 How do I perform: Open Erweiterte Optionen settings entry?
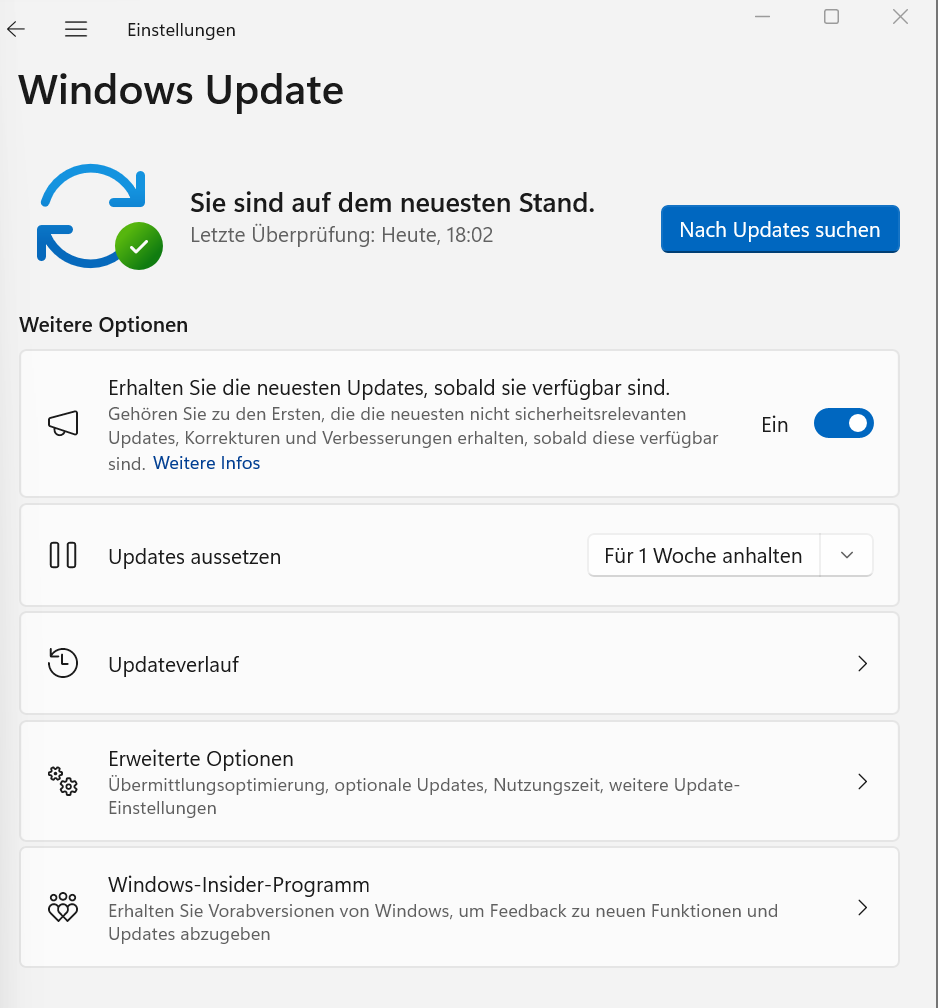[460, 781]
